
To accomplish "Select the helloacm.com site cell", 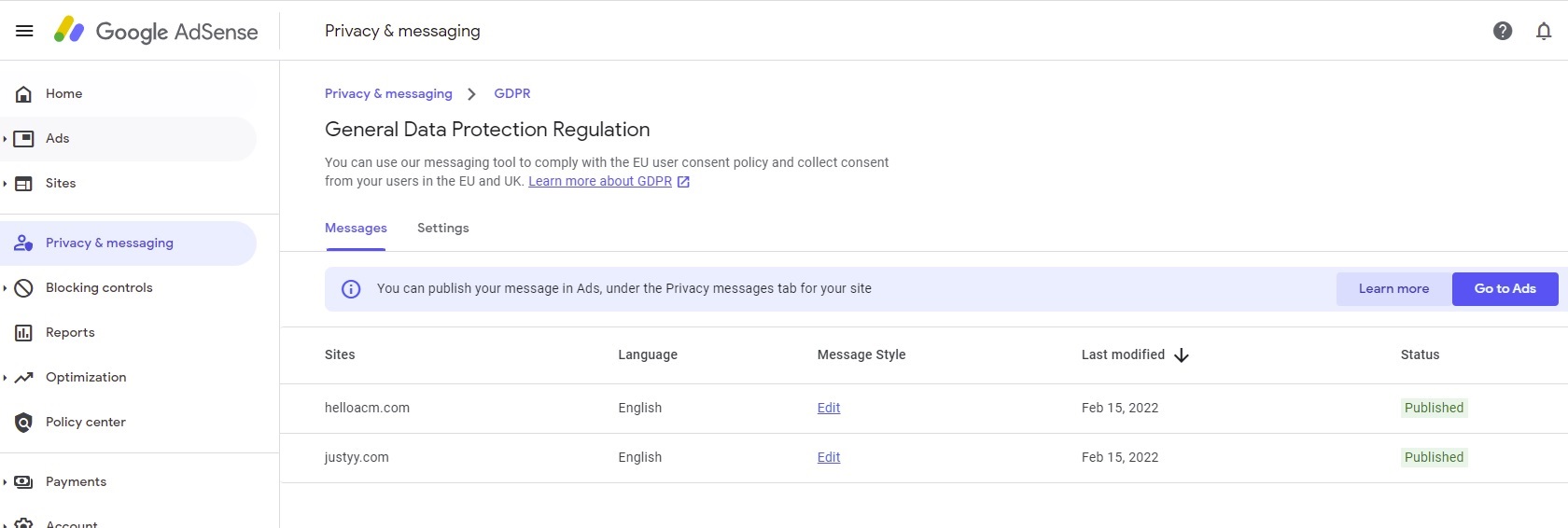I will click(367, 408).
